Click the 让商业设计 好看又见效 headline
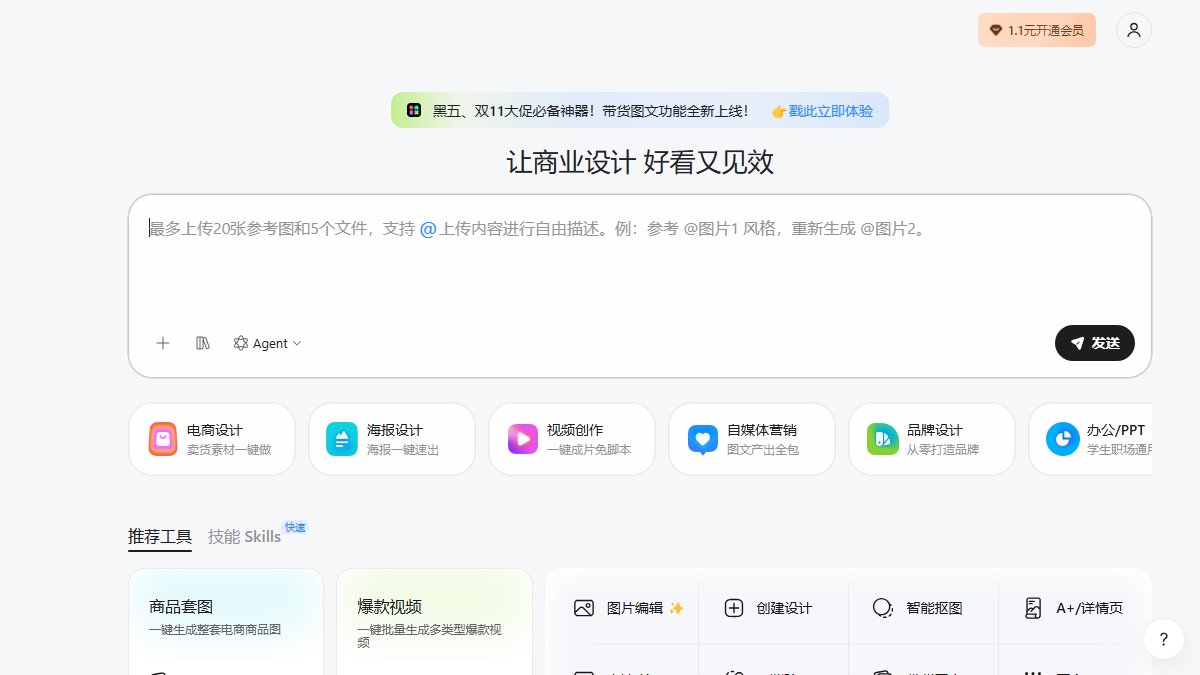Viewport: 1200px width, 675px height. pos(640,162)
